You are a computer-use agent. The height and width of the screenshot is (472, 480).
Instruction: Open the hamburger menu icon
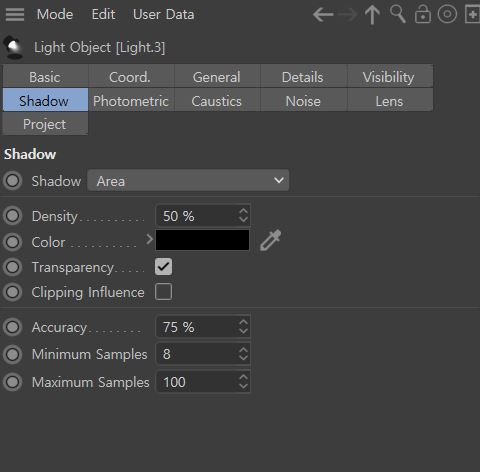pyautogui.click(x=15, y=14)
